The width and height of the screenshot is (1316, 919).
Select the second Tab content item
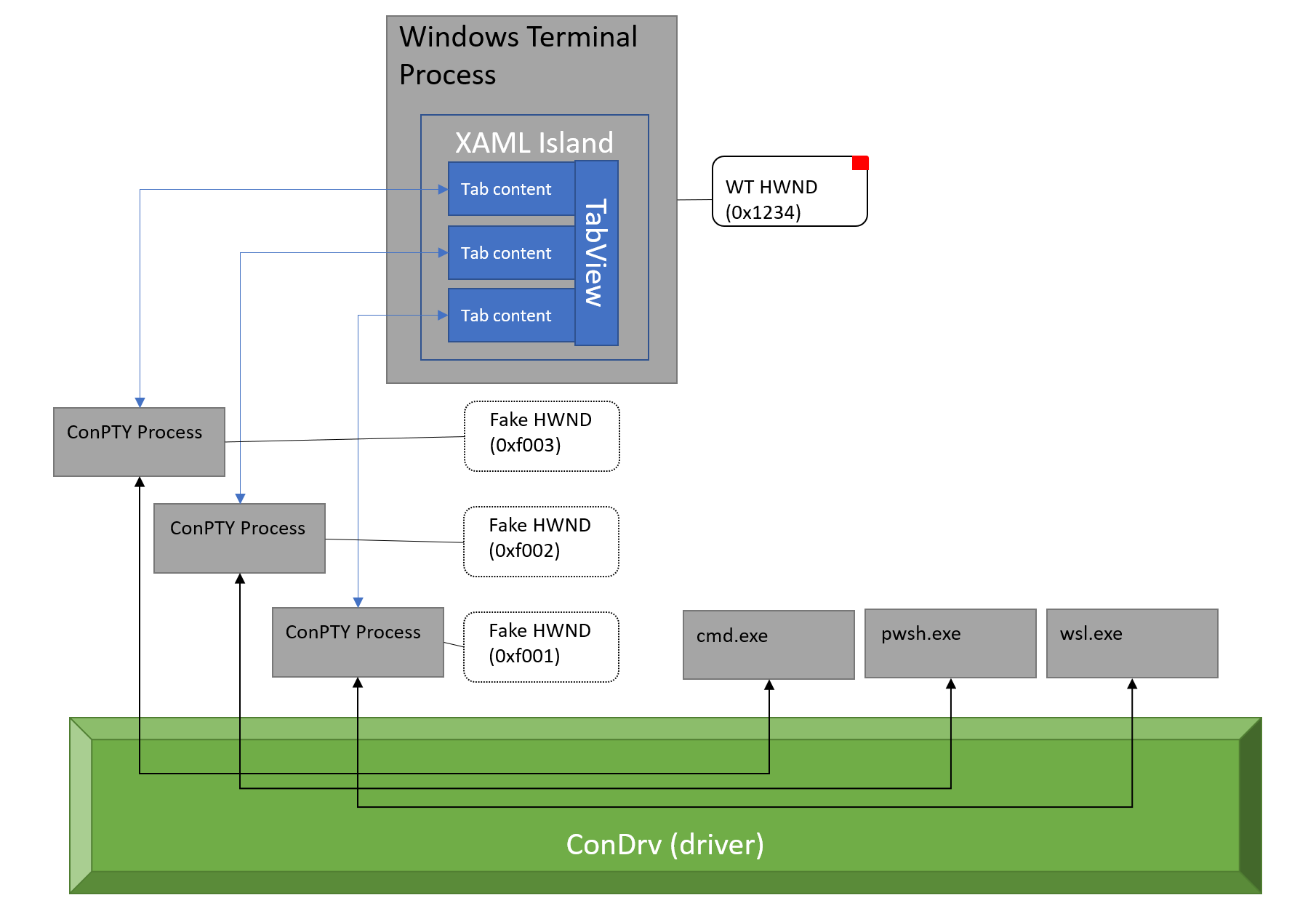click(x=512, y=253)
